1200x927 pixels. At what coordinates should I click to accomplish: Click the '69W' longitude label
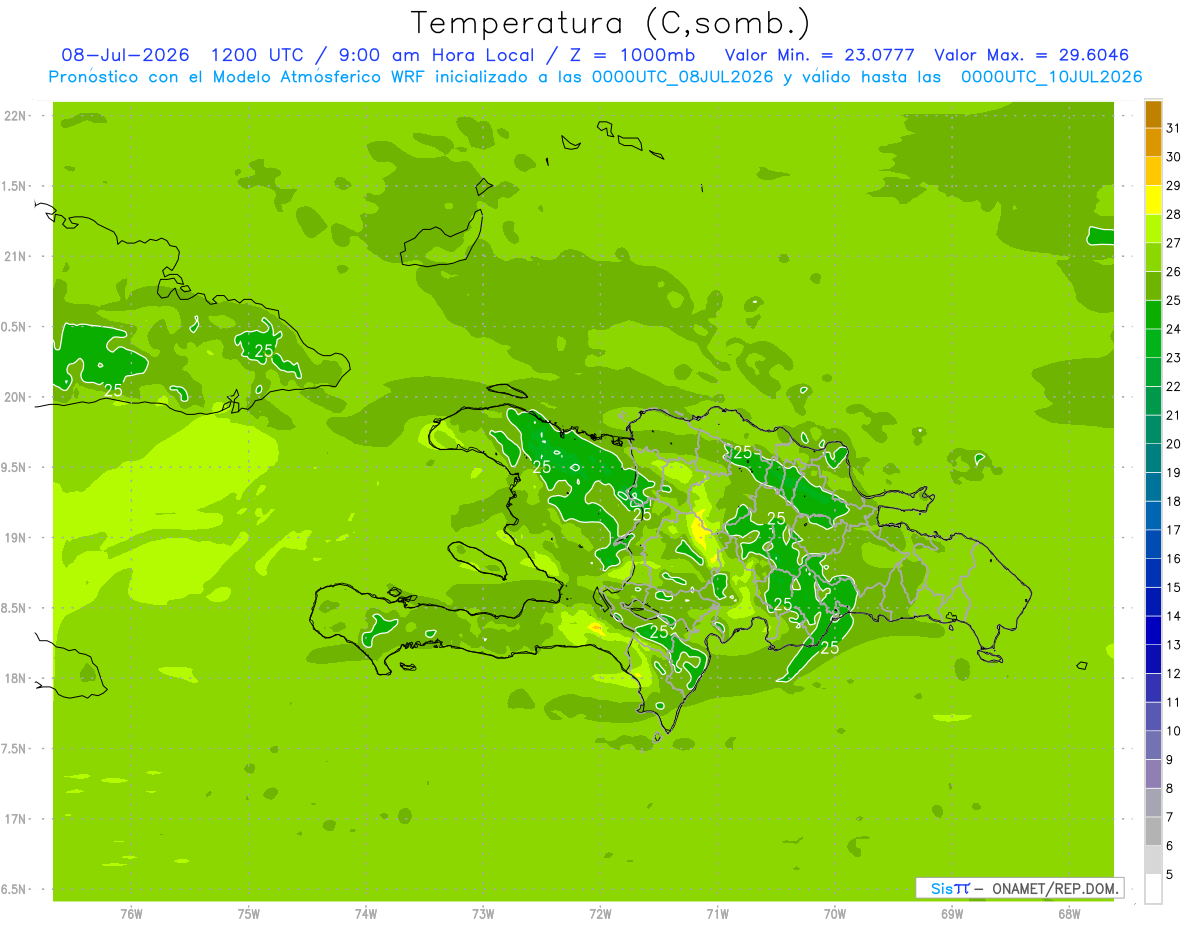tap(952, 914)
